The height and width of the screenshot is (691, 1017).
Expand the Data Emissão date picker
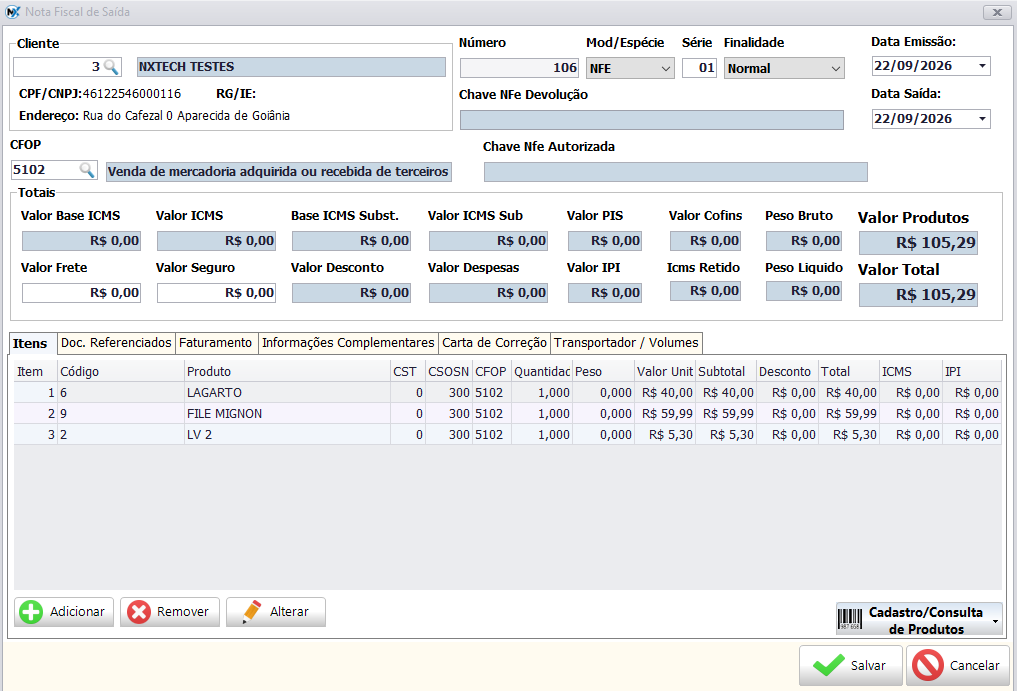click(982, 66)
